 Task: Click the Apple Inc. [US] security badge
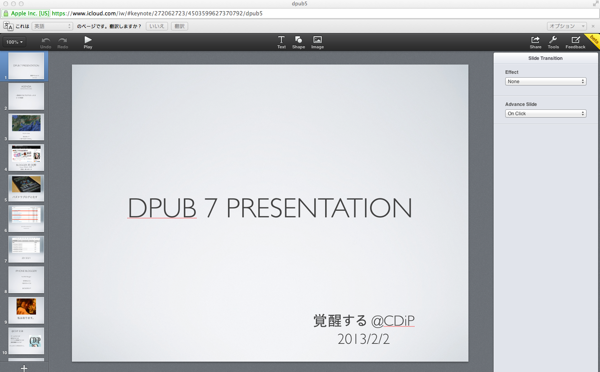[26, 13]
